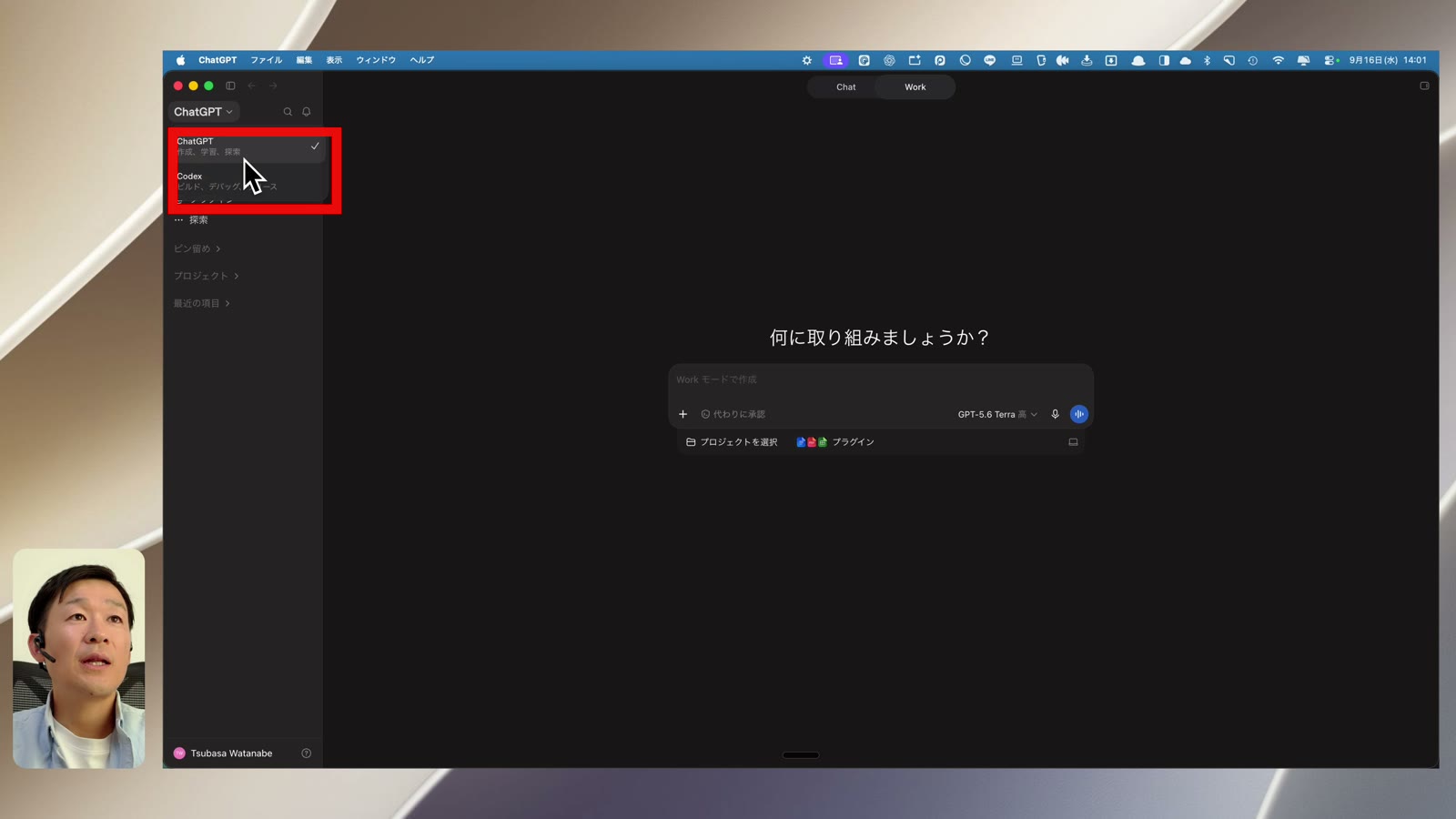Select ChatGPT option in the switcher menu
1456x819 pixels.
click(x=248, y=147)
